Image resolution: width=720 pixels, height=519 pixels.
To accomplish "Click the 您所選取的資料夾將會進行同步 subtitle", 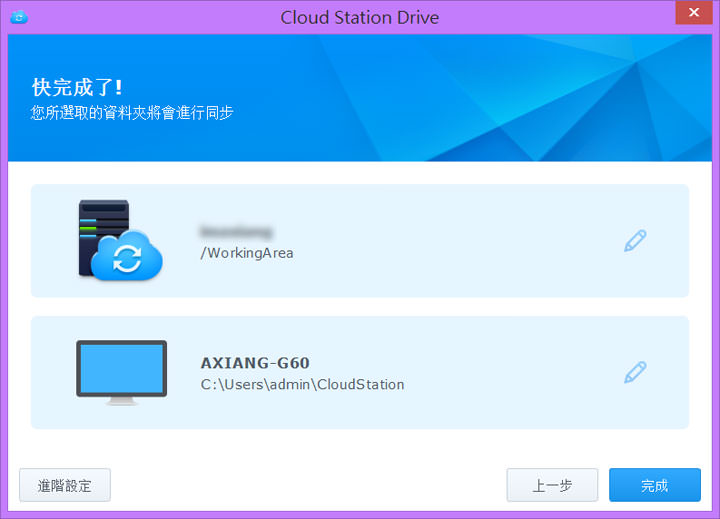I will coord(132,112).
